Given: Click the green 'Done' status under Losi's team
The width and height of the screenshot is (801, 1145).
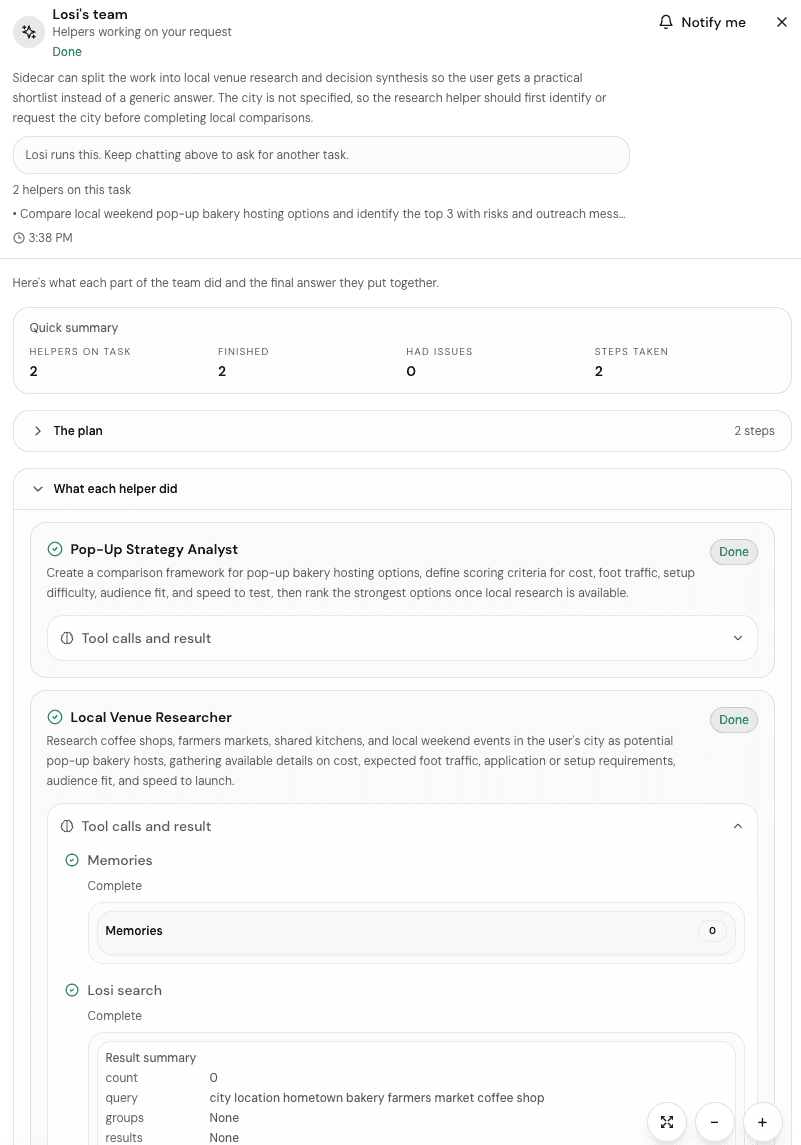Looking at the screenshot, I should [x=67, y=52].
